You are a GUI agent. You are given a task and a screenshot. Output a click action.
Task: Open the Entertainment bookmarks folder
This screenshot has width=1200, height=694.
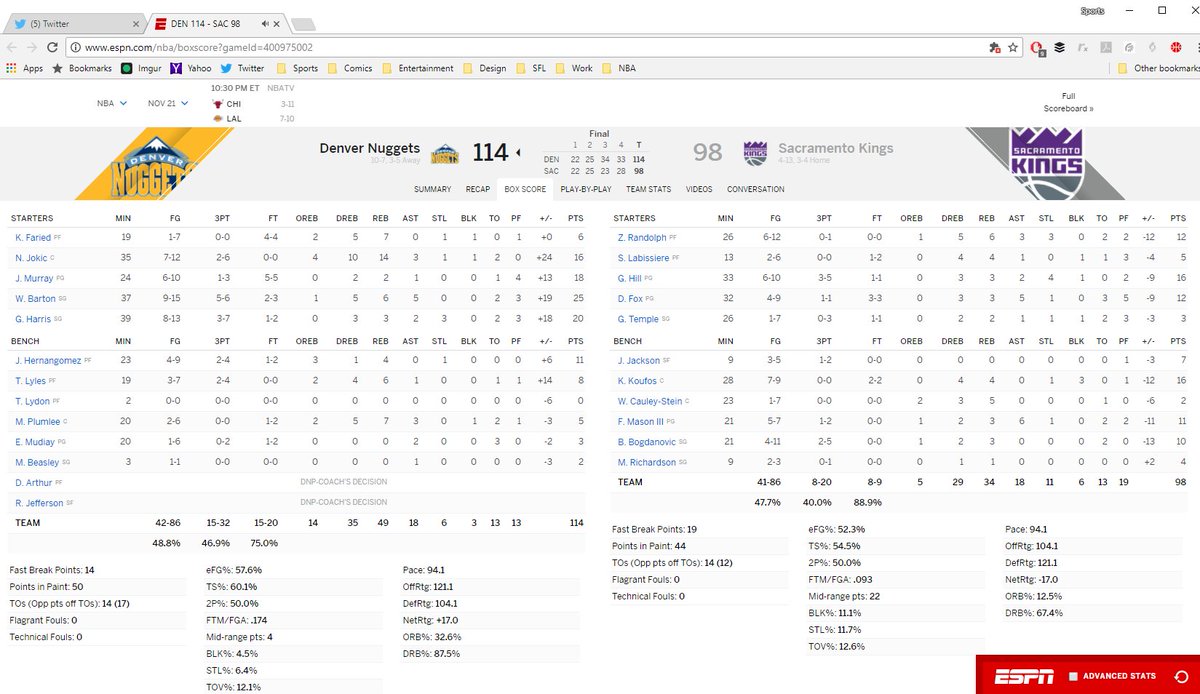[x=418, y=69]
